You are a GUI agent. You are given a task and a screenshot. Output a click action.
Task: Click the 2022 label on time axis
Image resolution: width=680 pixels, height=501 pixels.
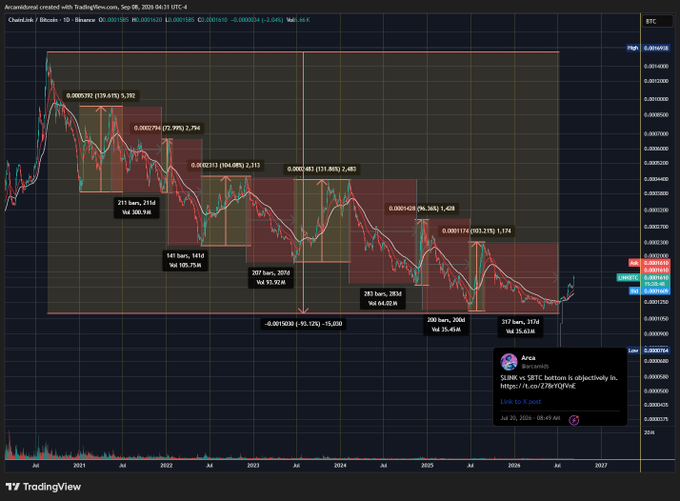(166, 465)
